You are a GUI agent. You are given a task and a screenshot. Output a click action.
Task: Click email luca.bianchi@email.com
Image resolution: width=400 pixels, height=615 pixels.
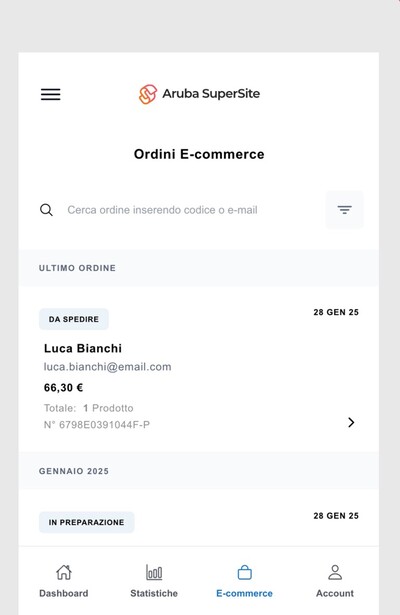(x=107, y=367)
